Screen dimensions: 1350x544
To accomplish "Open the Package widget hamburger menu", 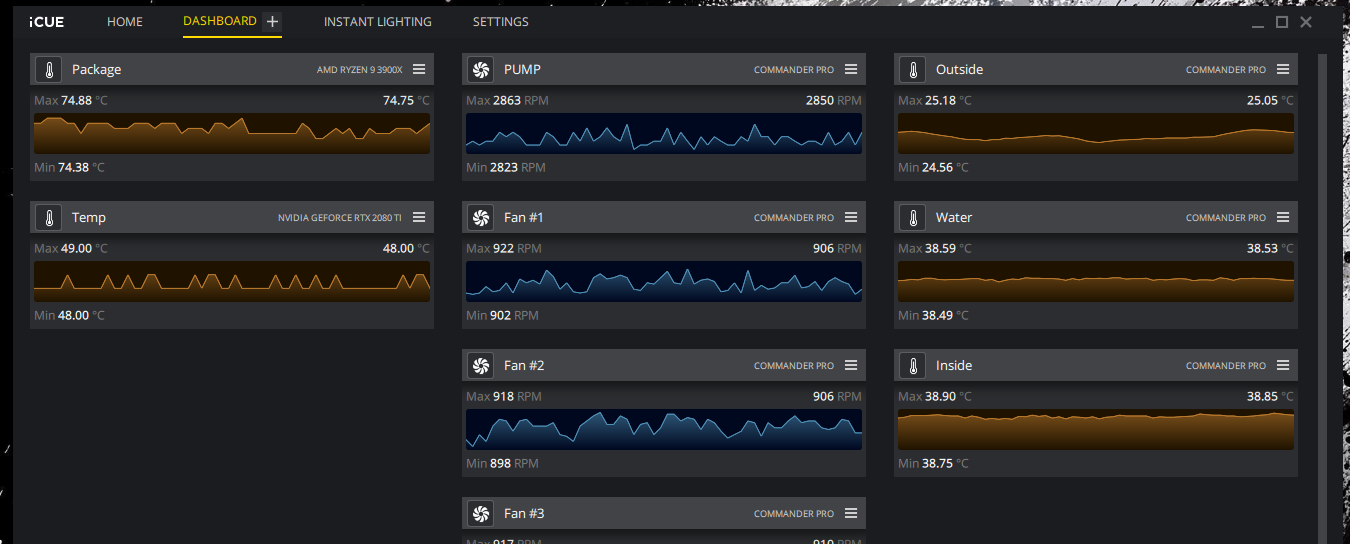I will [419, 69].
